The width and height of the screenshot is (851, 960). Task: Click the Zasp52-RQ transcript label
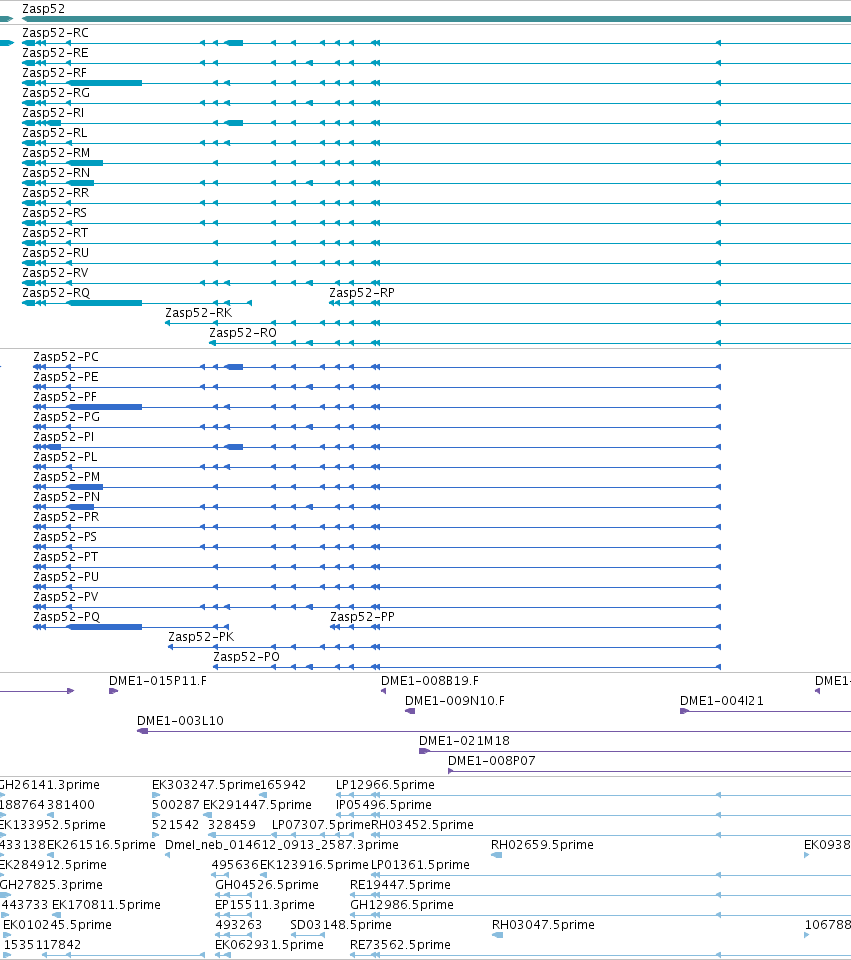56,293
